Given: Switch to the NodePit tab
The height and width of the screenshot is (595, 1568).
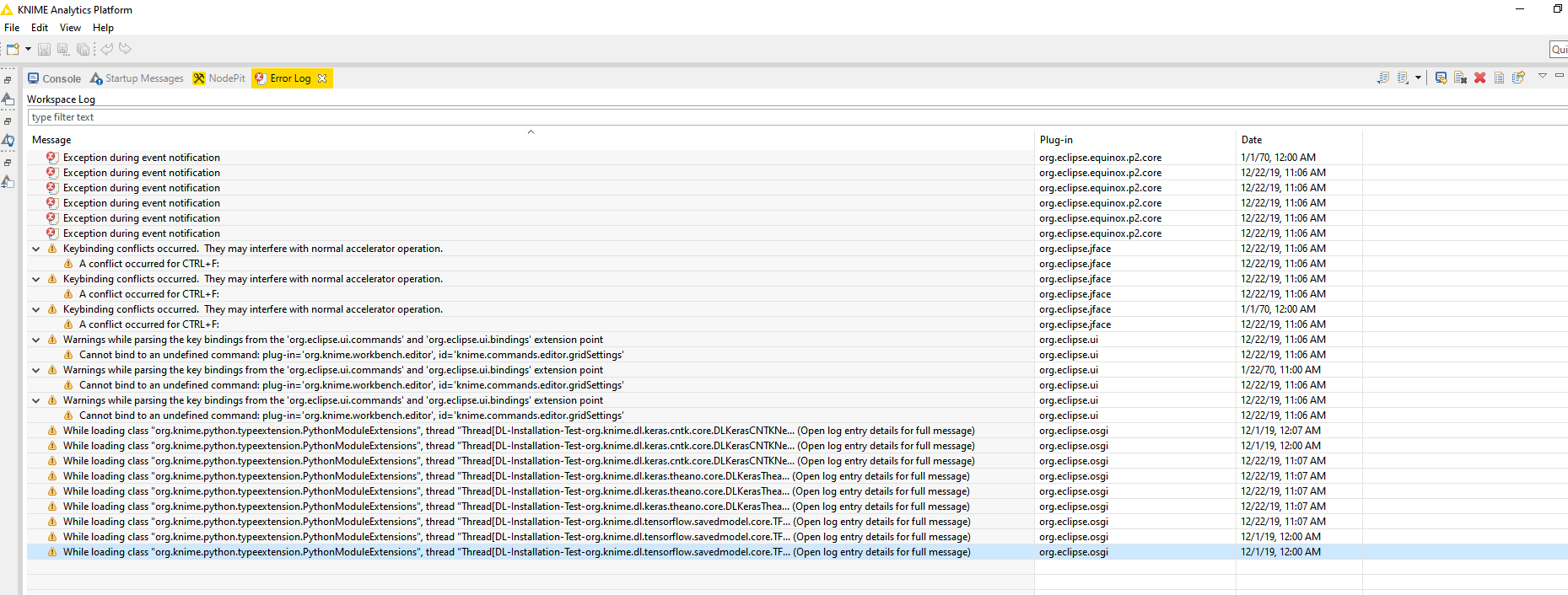Looking at the screenshot, I should [x=219, y=78].
